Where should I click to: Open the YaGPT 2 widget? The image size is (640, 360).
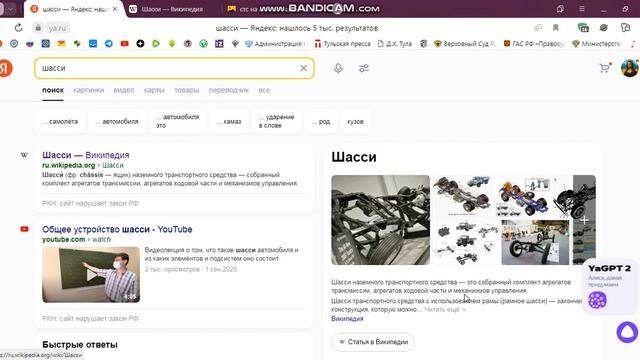pyautogui.click(x=610, y=287)
